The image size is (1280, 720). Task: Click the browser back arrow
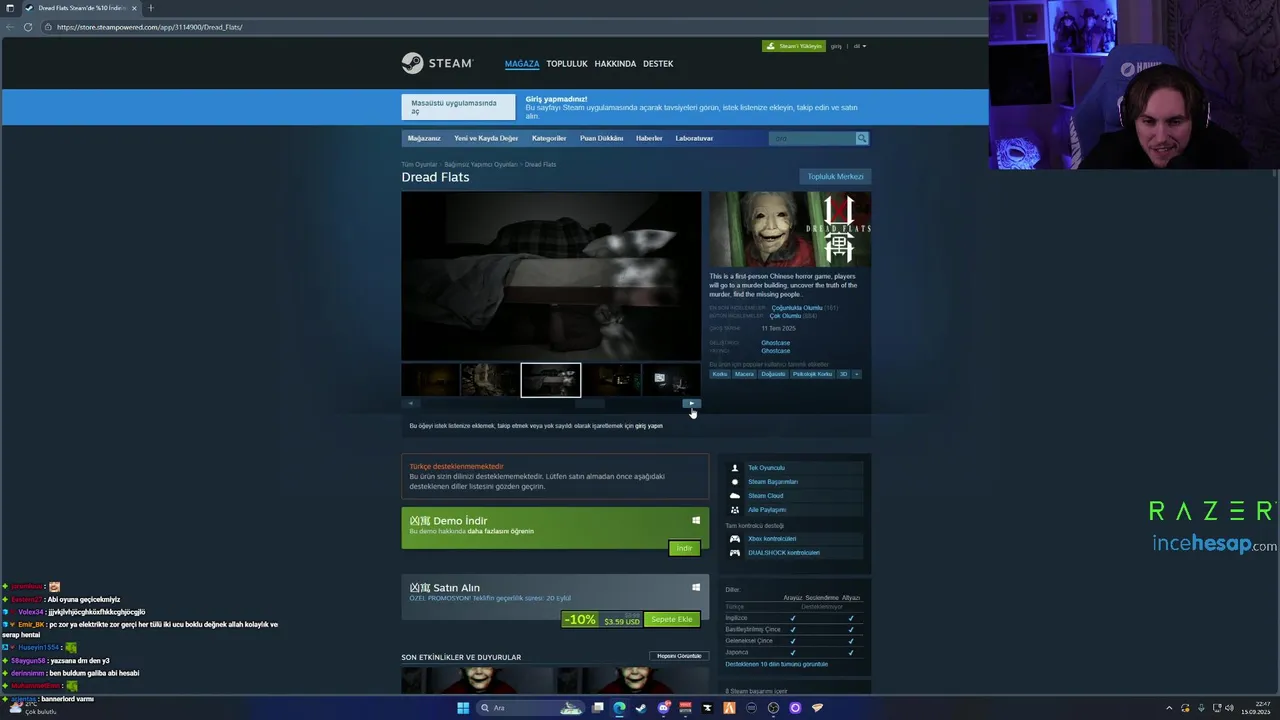click(11, 27)
